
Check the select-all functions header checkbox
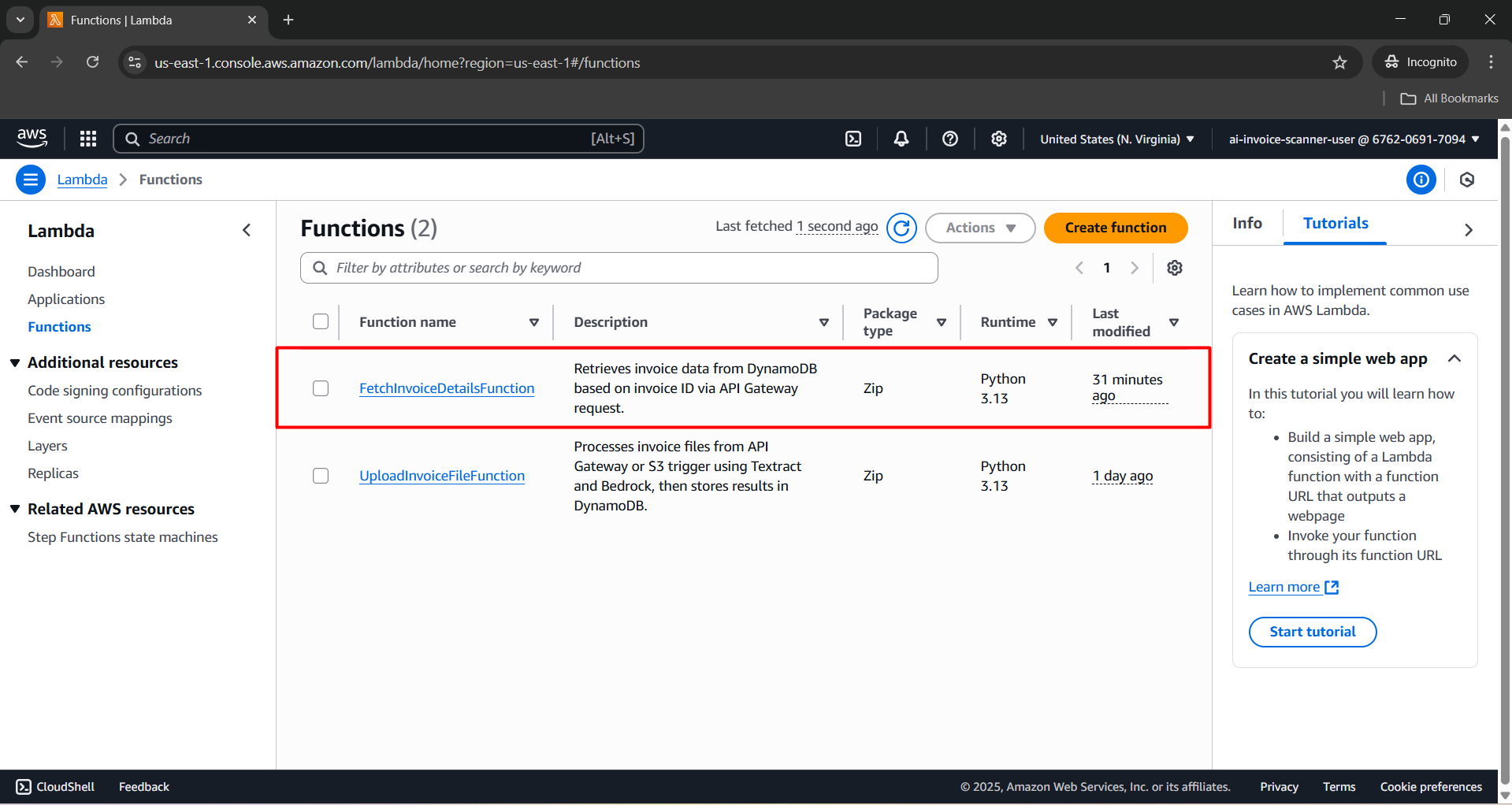click(321, 321)
